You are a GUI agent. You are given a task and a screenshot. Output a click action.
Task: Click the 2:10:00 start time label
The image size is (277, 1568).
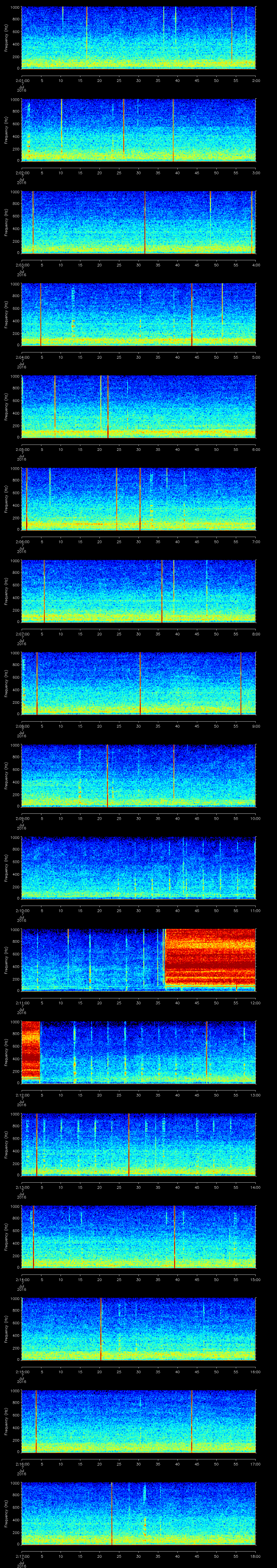coord(22,910)
